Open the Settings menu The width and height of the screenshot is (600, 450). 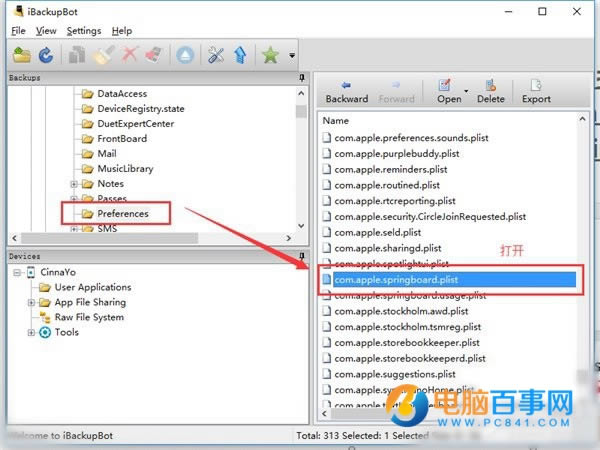coord(84,31)
